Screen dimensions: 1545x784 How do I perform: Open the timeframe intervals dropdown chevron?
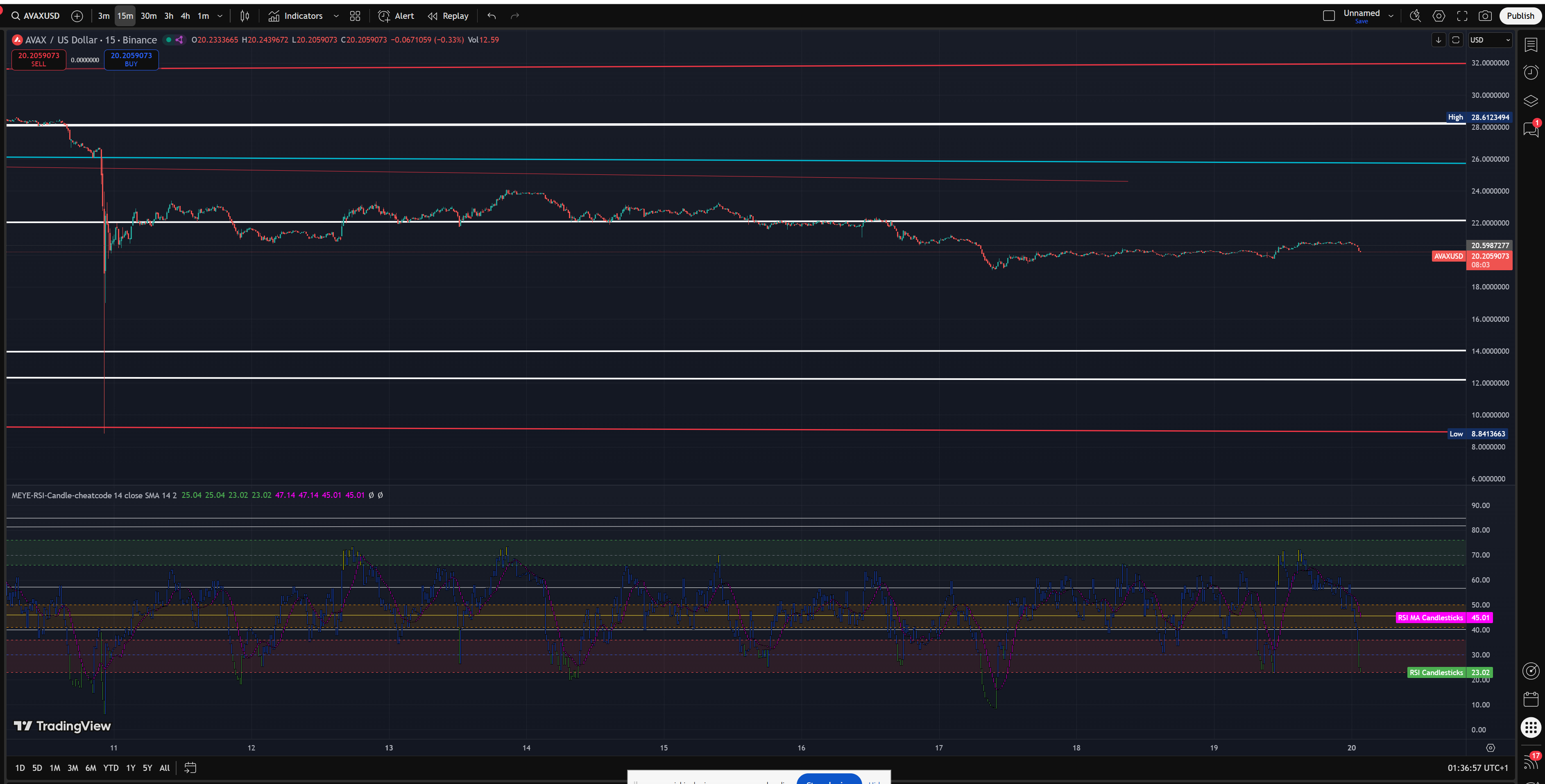coord(220,16)
